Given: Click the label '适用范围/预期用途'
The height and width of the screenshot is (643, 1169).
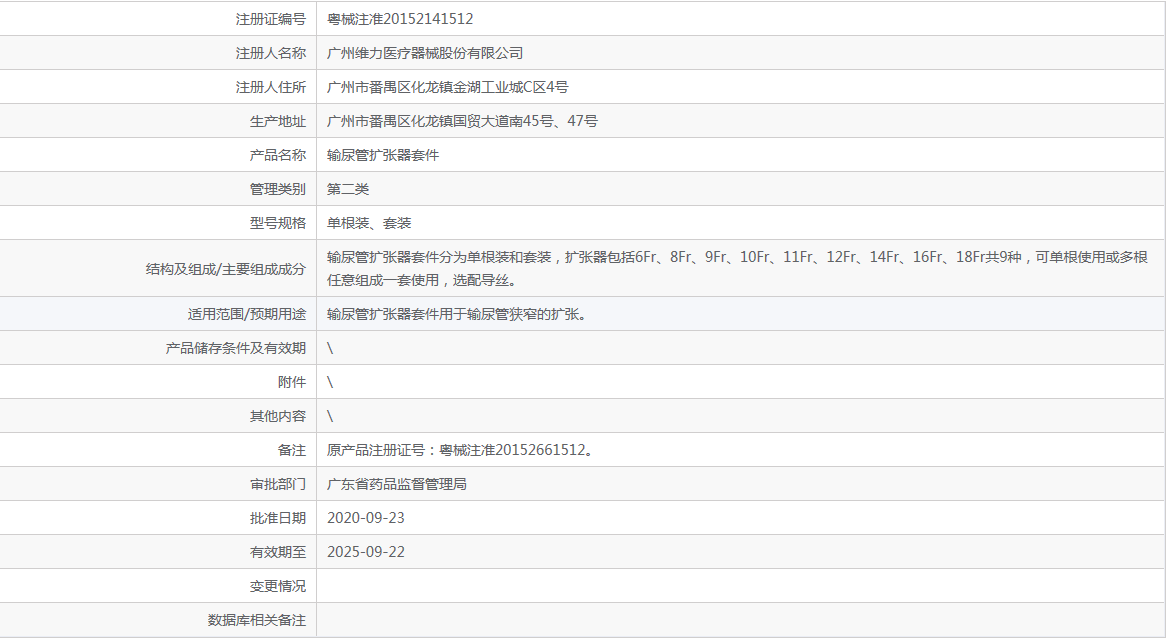Looking at the screenshot, I should [x=247, y=315].
